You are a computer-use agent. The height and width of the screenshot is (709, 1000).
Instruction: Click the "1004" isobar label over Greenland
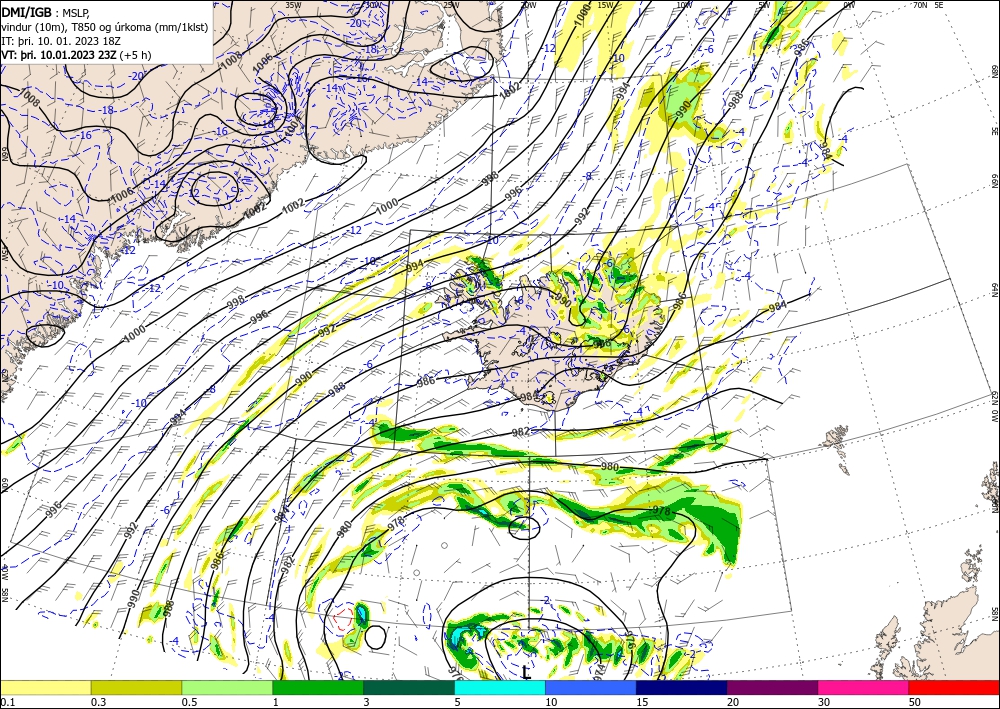tap(293, 125)
